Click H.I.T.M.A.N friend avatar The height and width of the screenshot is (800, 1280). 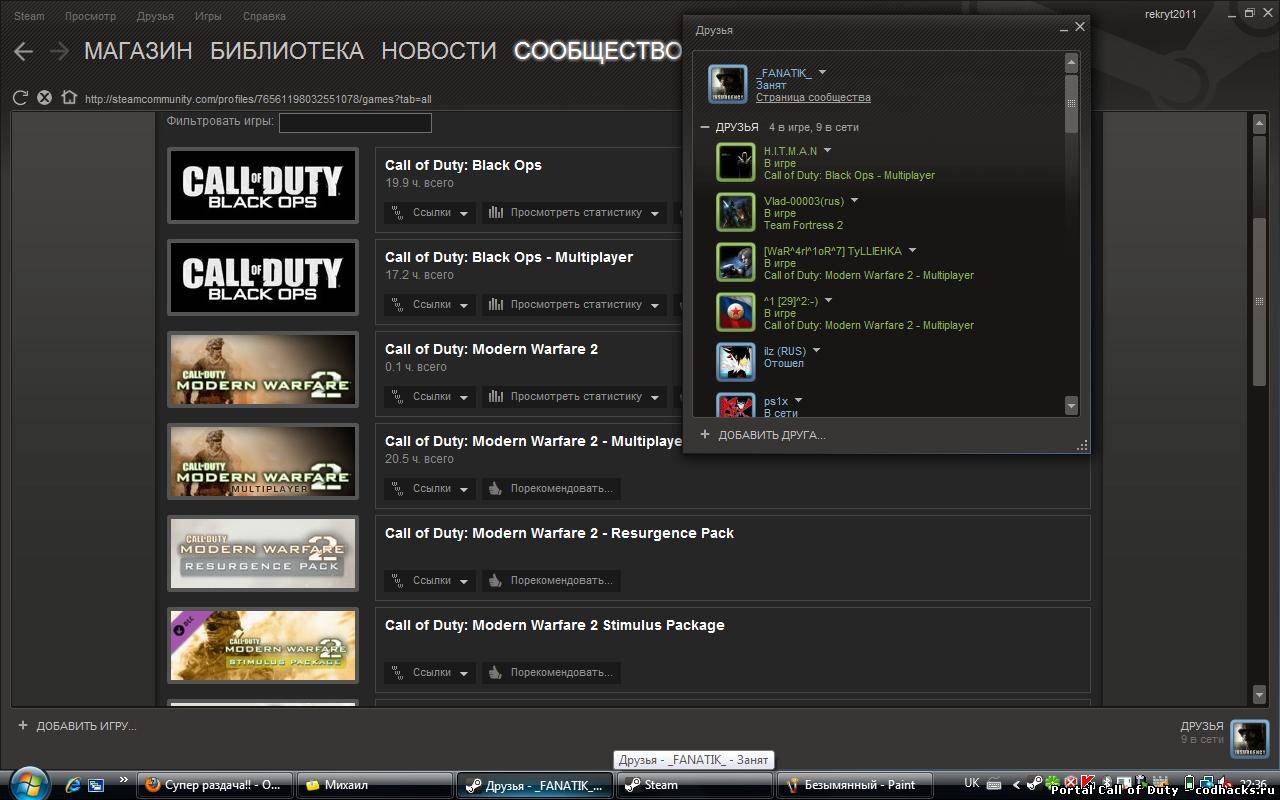coord(736,162)
